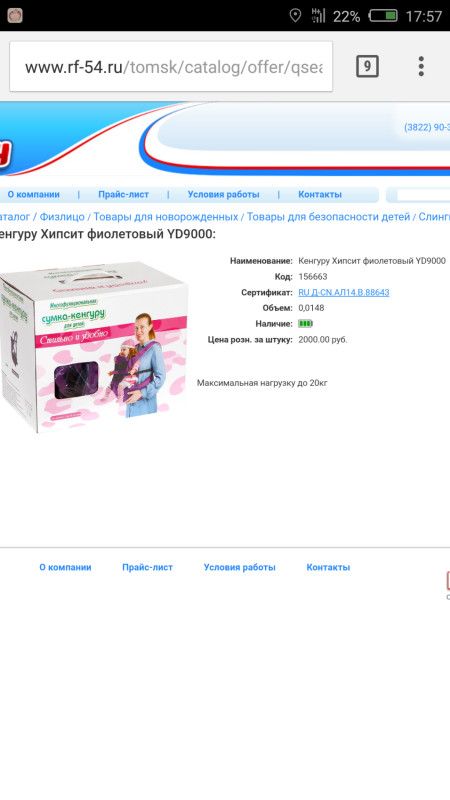Viewport: 450px width, 800px height.
Task: Open footer link О компании
Action: pyautogui.click(x=65, y=567)
